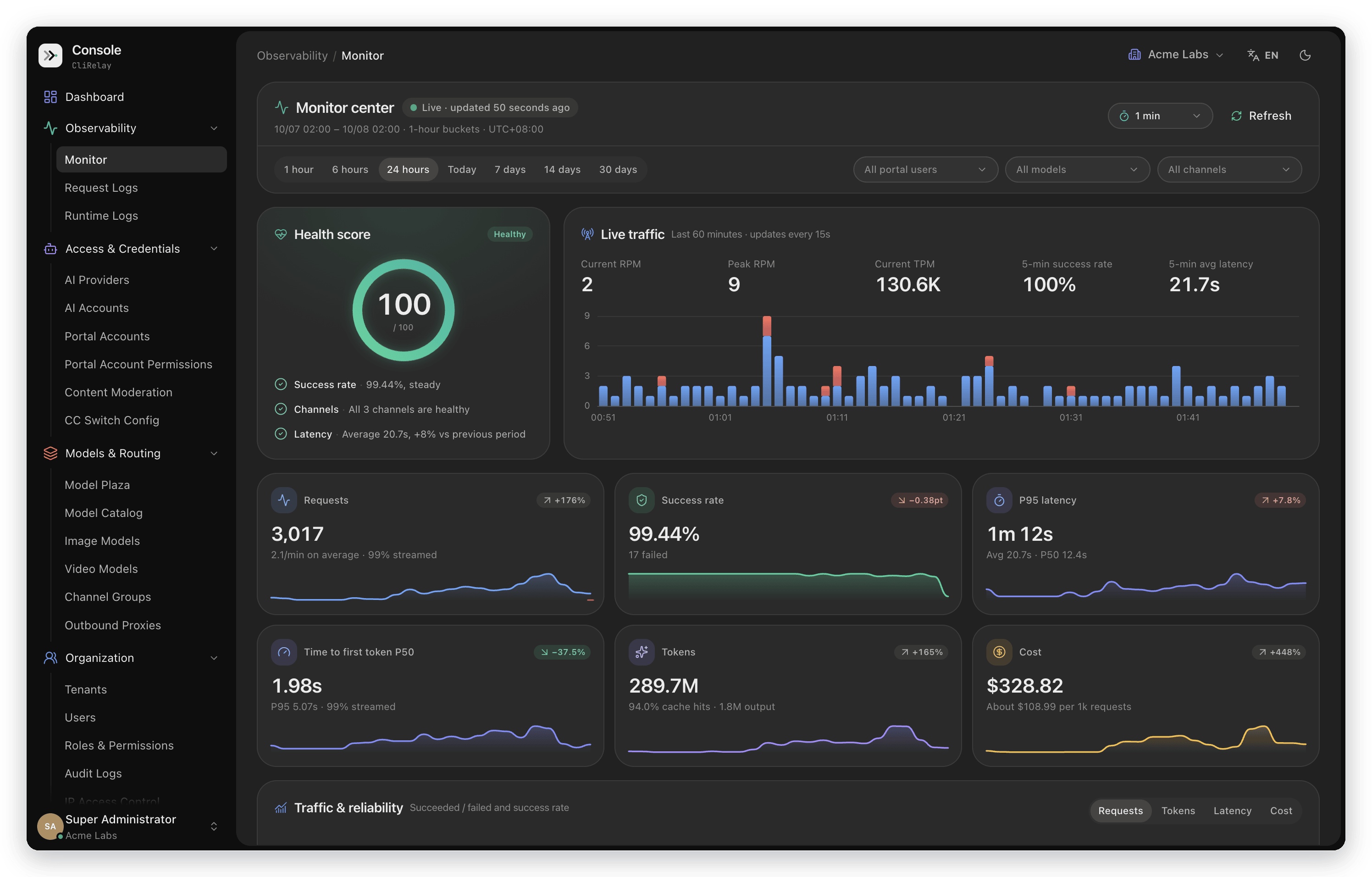Switch chart to Tokens view

pos(1178,811)
